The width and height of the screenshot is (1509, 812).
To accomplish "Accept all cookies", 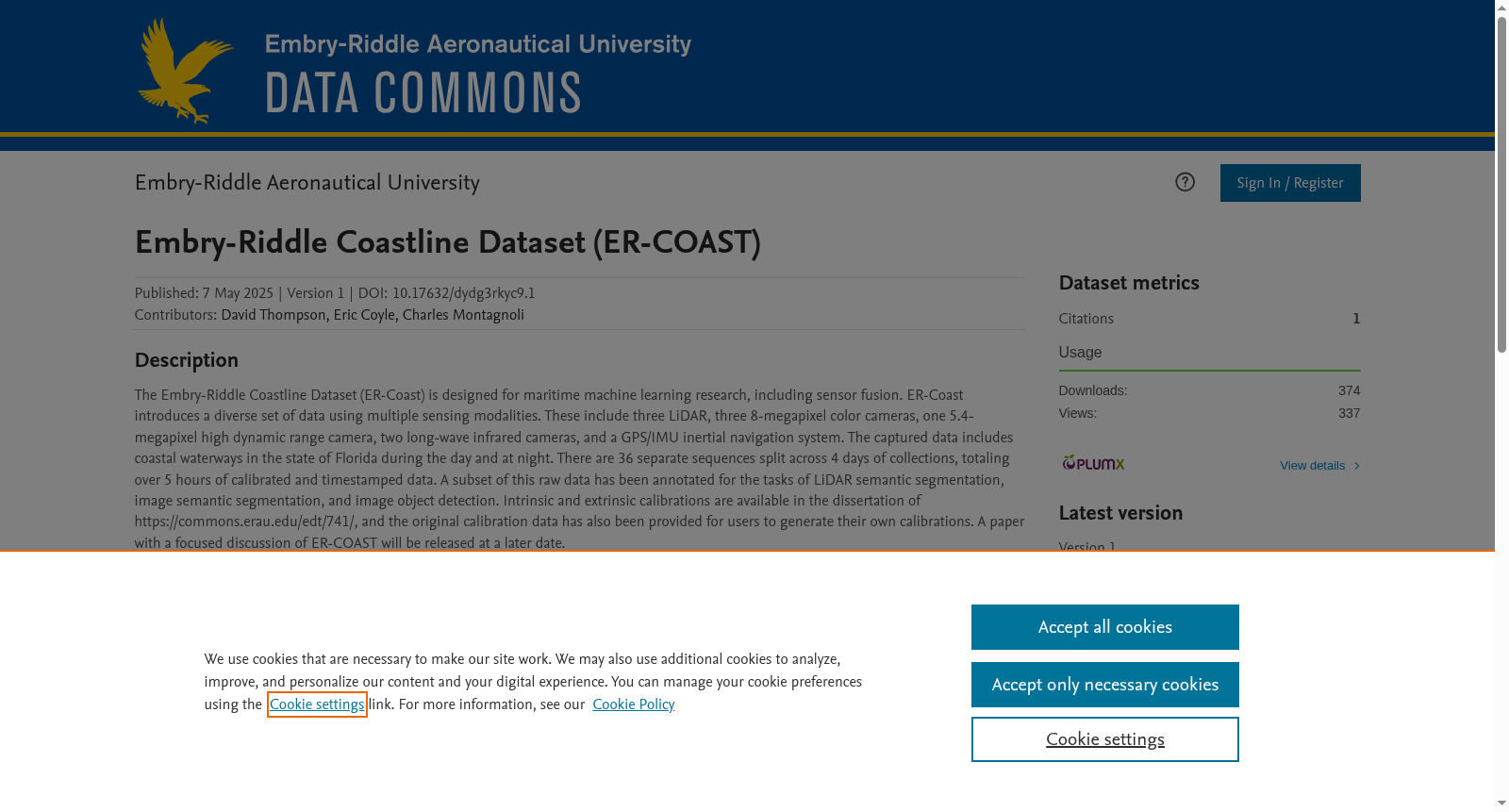I will [x=1105, y=627].
